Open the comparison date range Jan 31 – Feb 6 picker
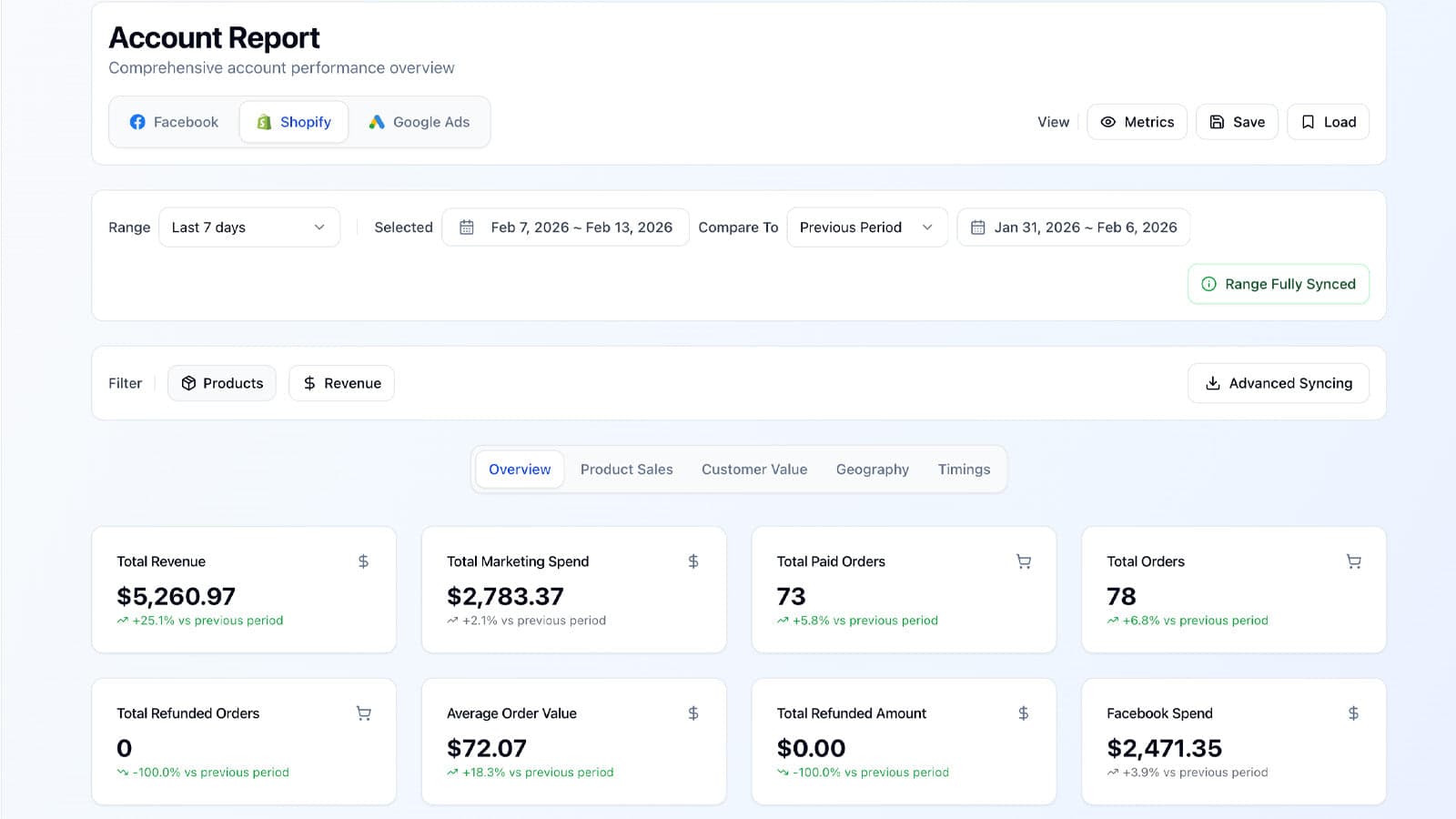Screen dimensions: 1456x819 point(1074,227)
